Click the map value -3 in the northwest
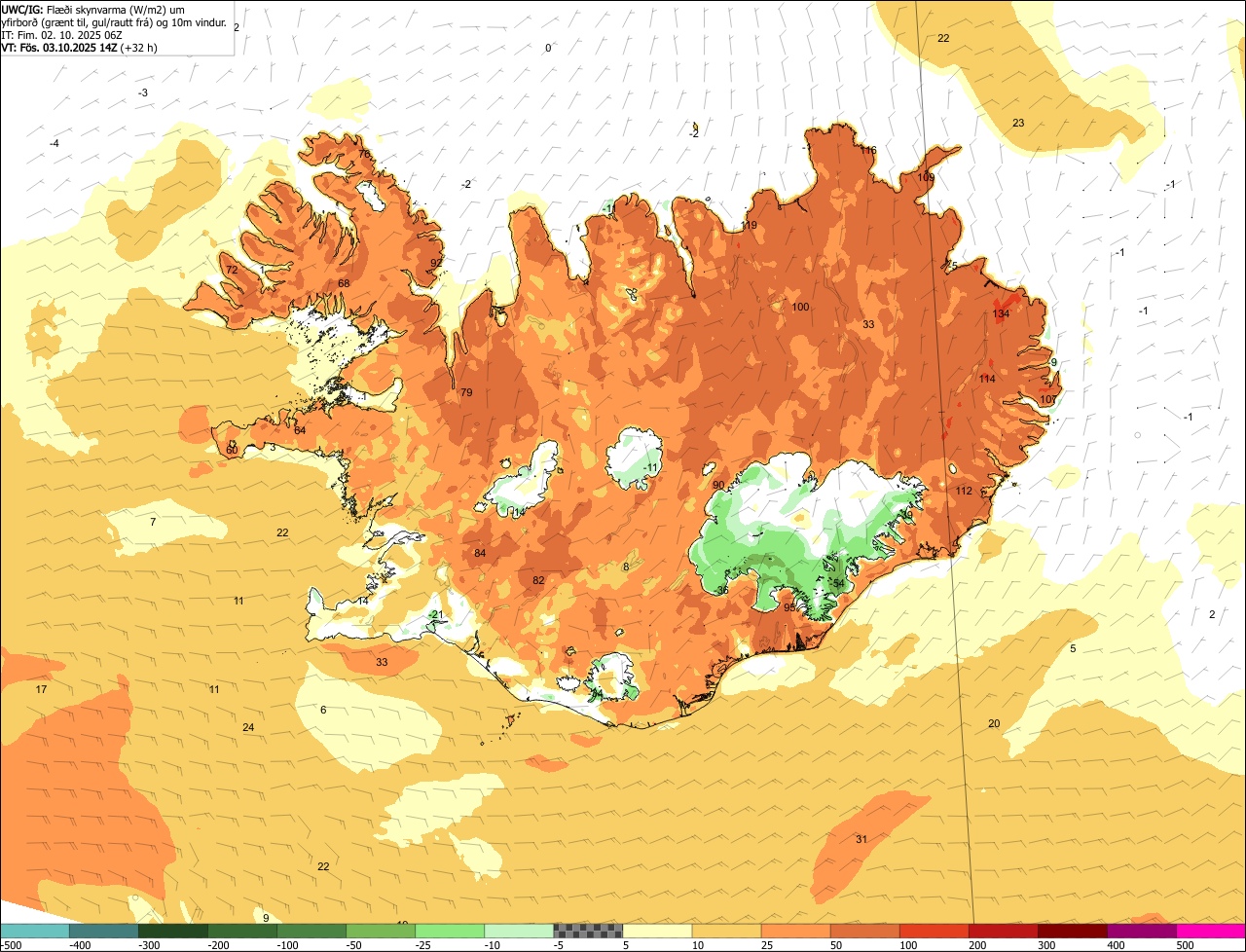 (x=143, y=92)
